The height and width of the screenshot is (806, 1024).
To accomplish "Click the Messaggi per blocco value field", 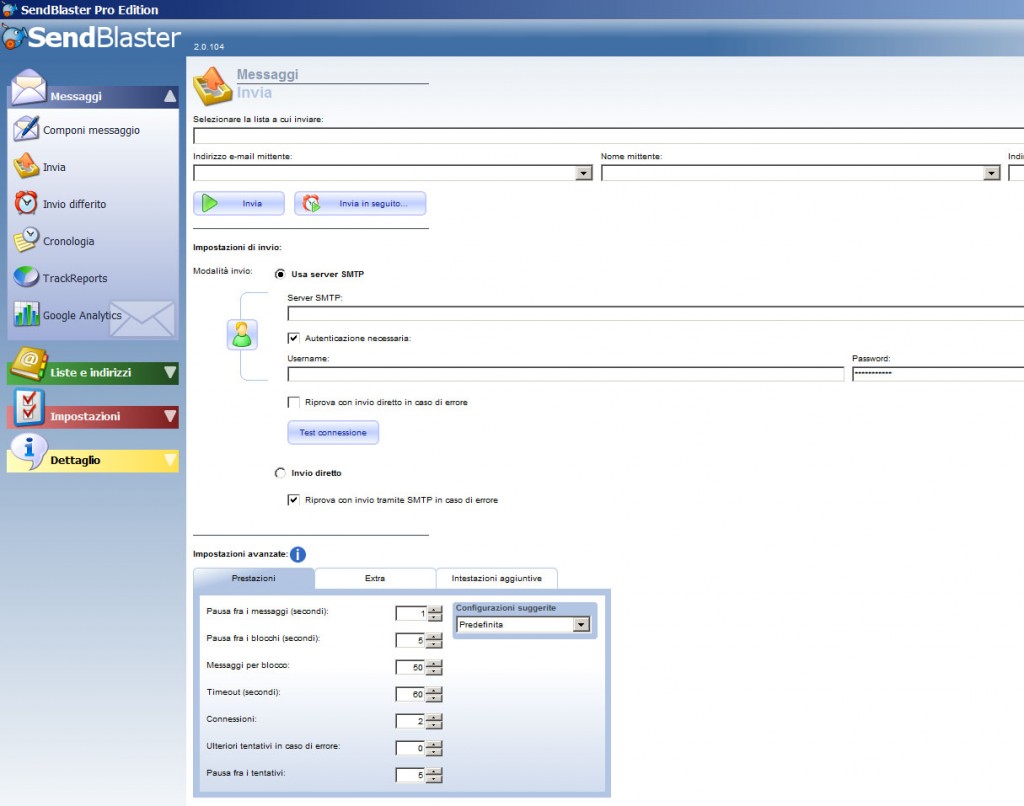I will (x=411, y=667).
